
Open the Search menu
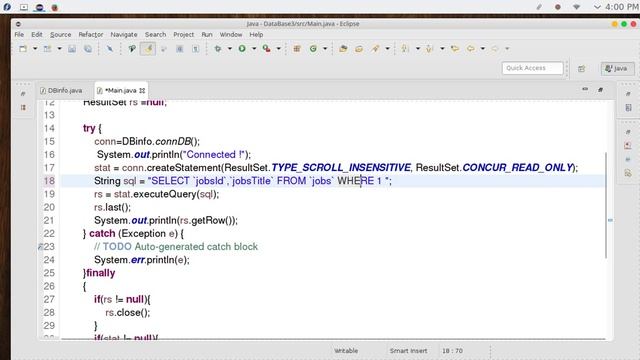tap(155, 35)
